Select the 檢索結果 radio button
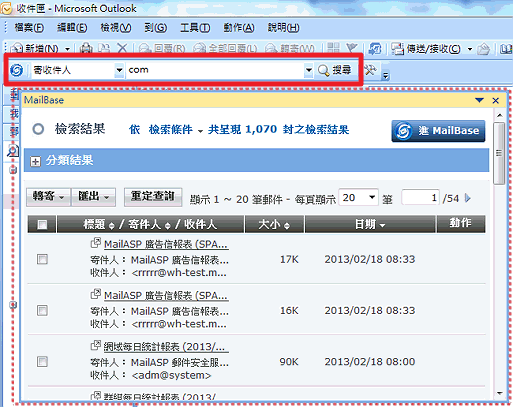Image resolution: width=513 pixels, height=407 pixels. tap(38, 129)
